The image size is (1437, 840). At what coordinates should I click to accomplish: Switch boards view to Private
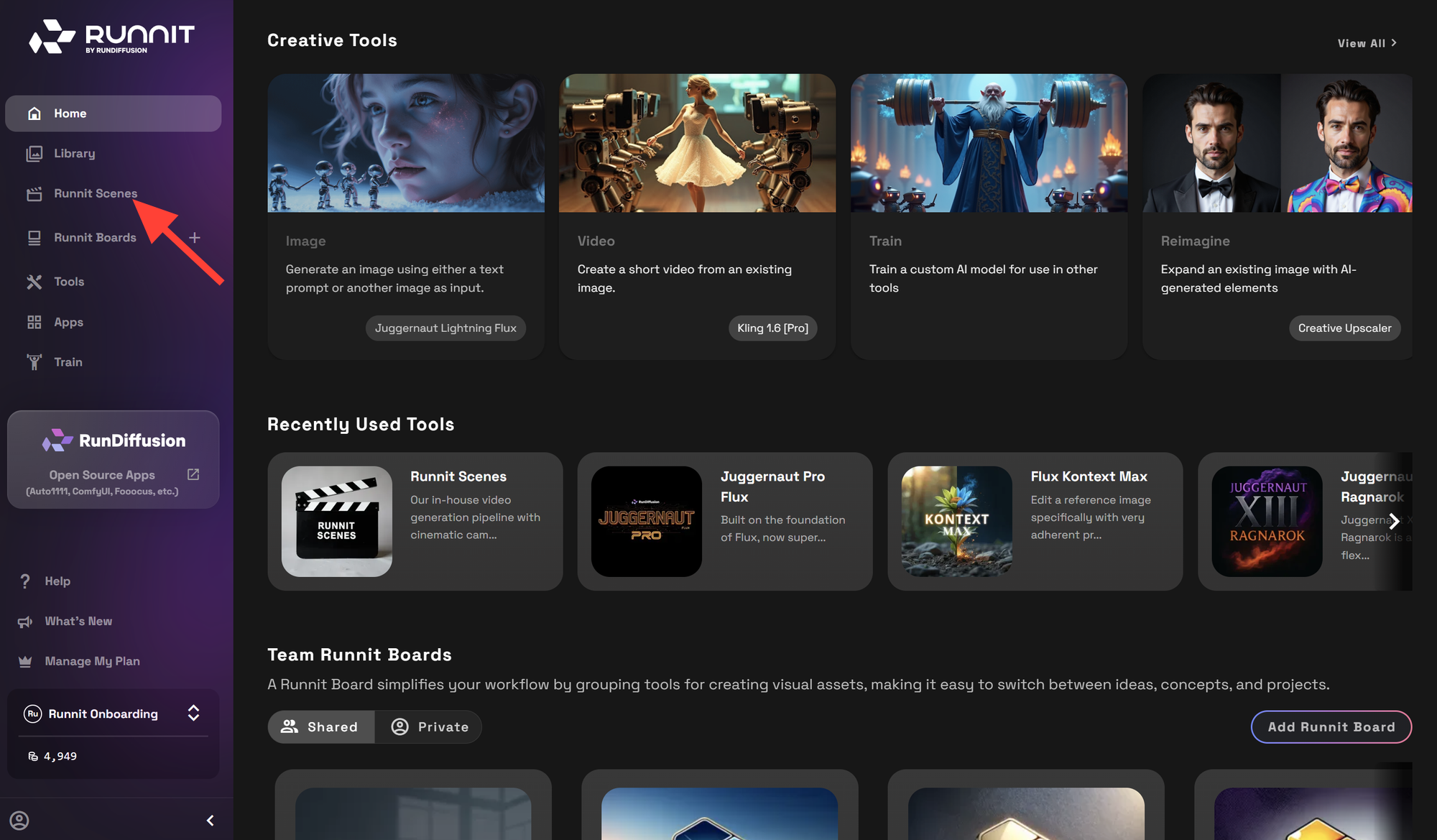click(x=429, y=726)
